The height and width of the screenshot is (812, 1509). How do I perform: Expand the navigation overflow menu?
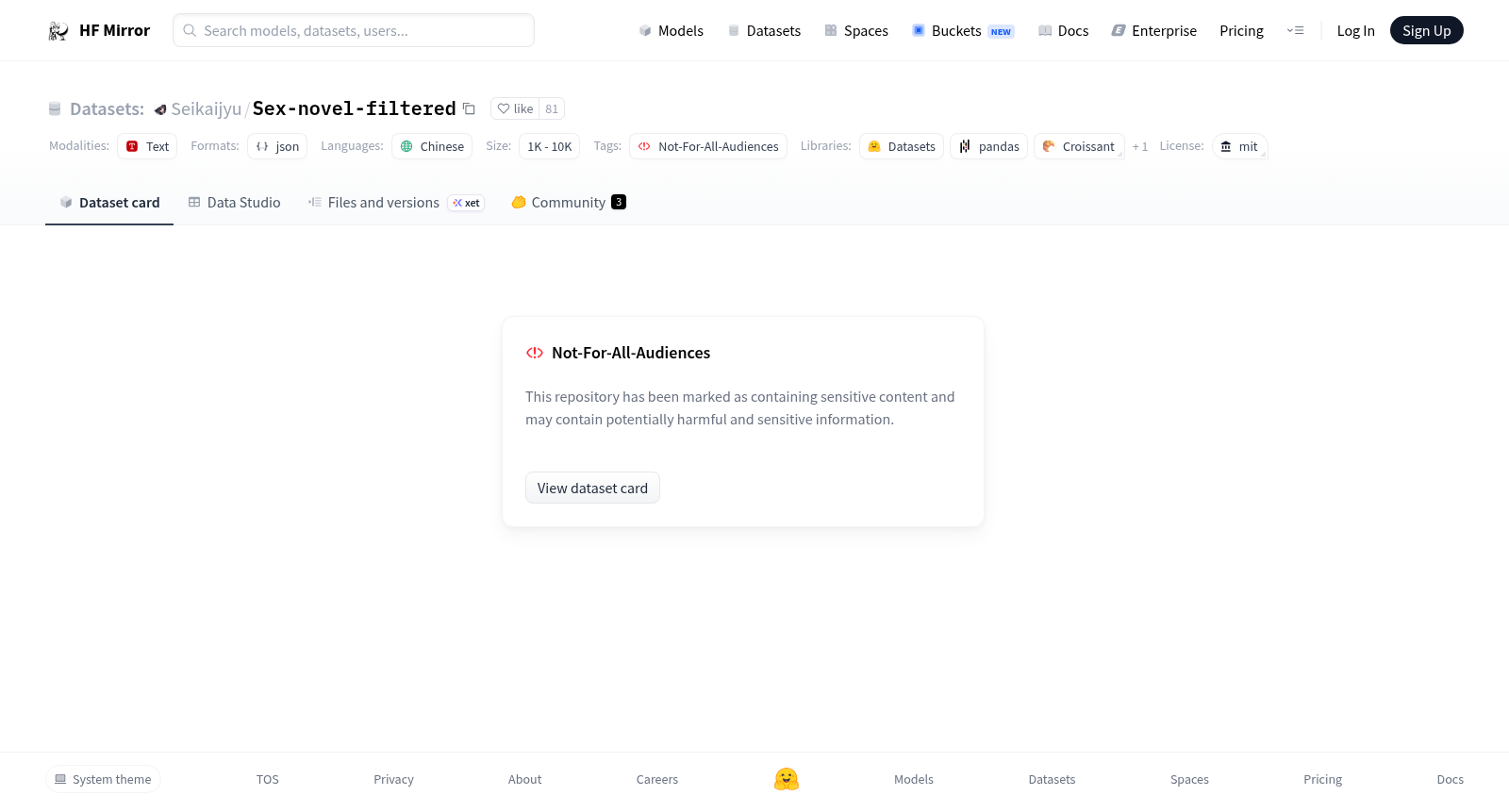pos(1295,31)
